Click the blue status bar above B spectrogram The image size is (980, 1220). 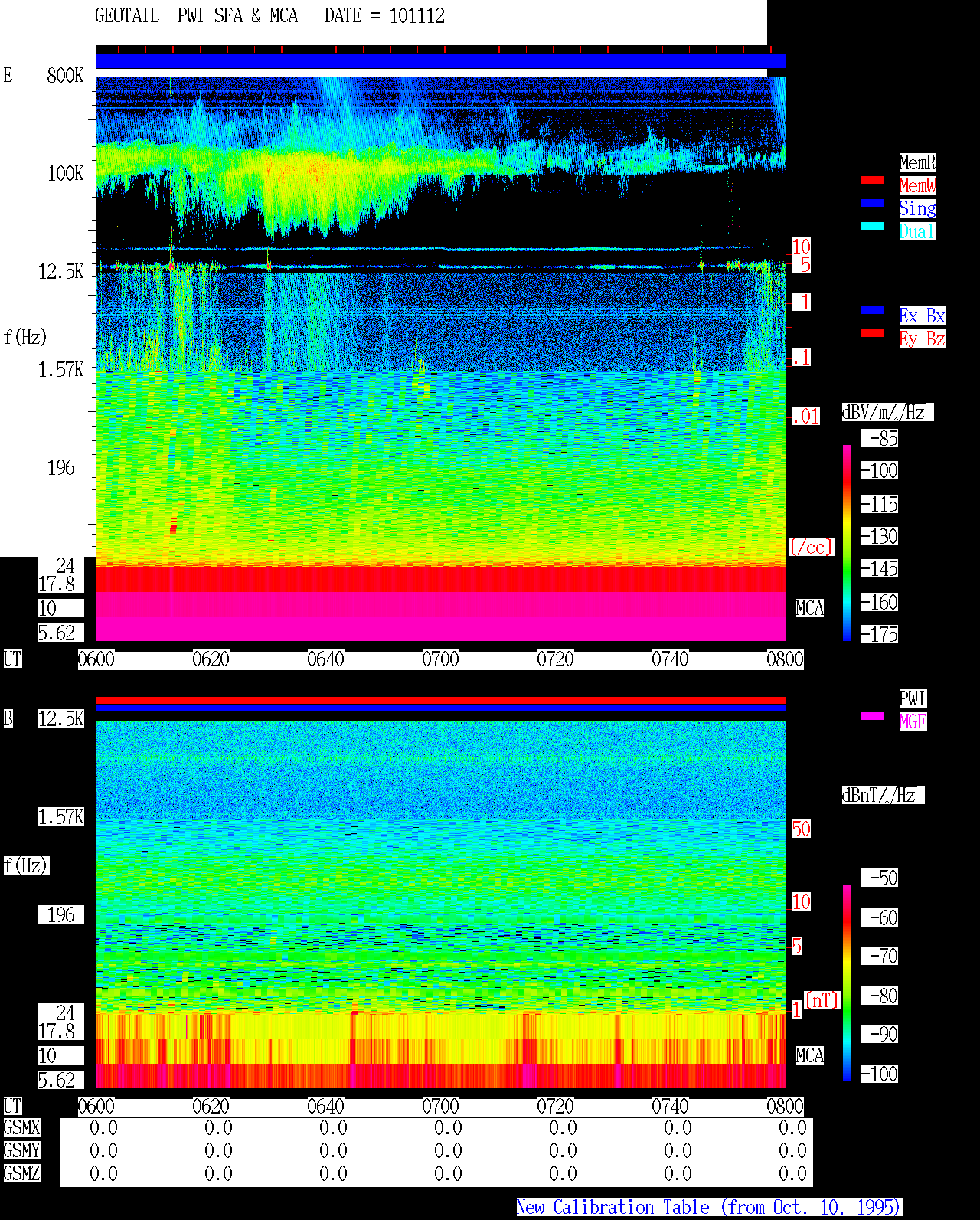pyautogui.click(x=440, y=708)
